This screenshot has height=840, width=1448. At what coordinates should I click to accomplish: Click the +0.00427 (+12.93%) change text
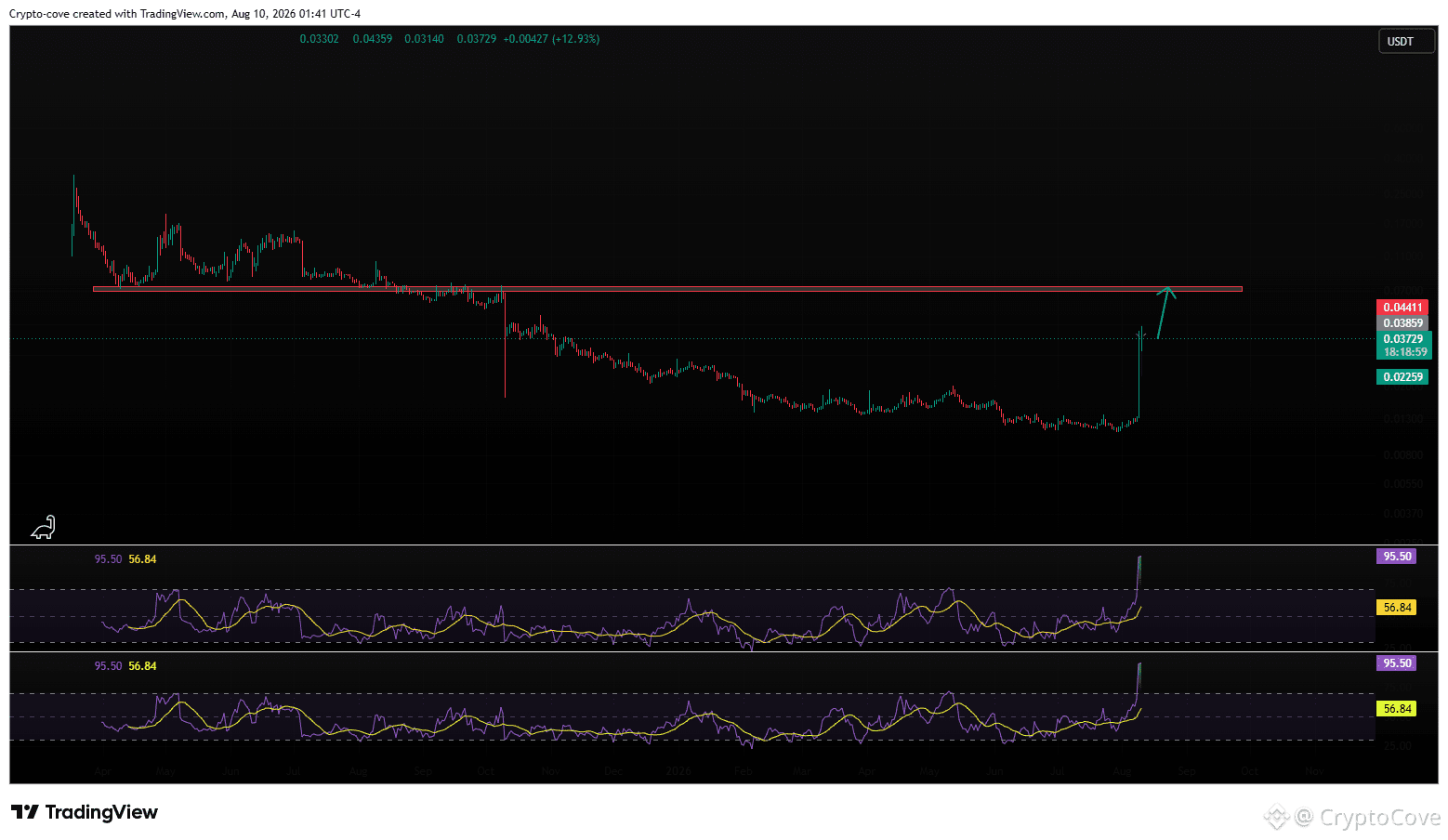(x=551, y=39)
